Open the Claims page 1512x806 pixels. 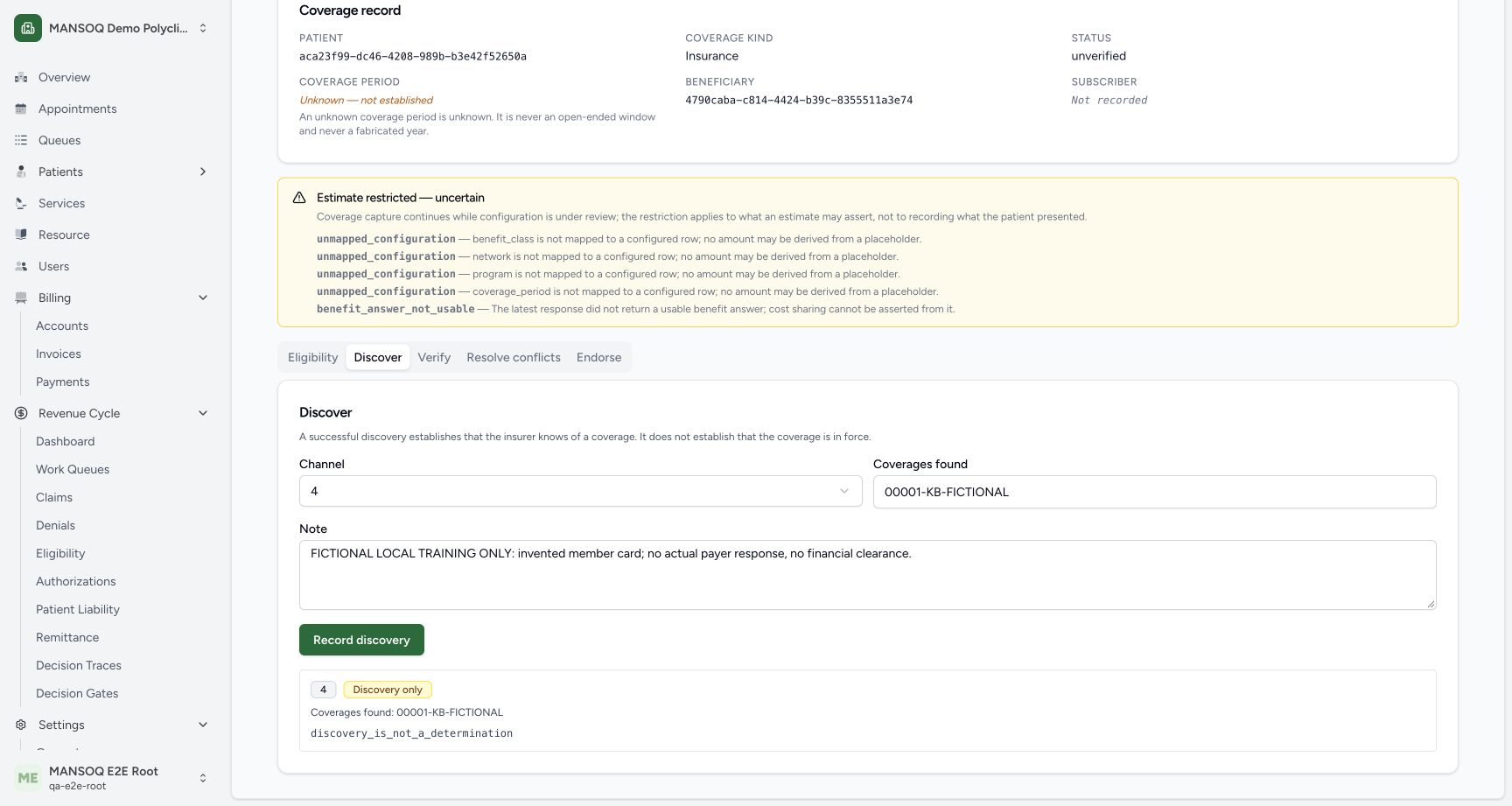pyautogui.click(x=54, y=497)
